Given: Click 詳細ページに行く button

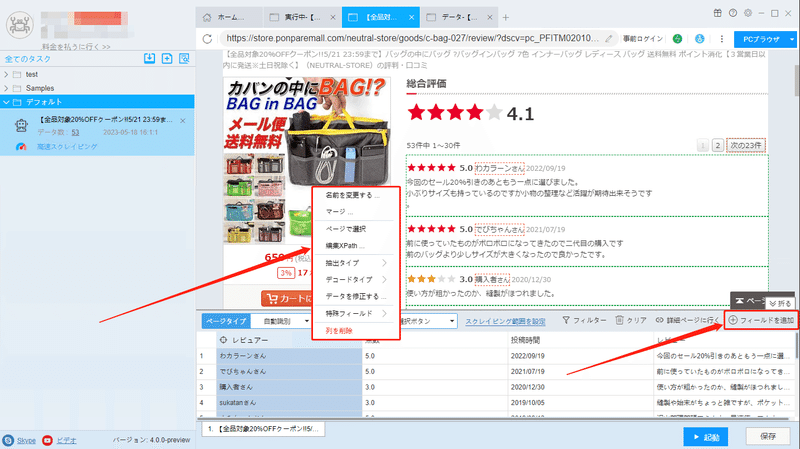Looking at the screenshot, I should [x=687, y=320].
